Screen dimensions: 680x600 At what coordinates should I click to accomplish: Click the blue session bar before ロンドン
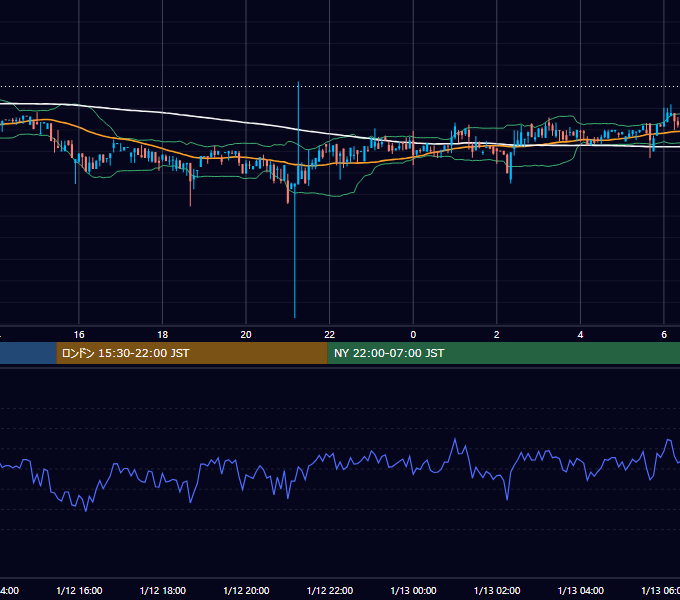coord(28,353)
